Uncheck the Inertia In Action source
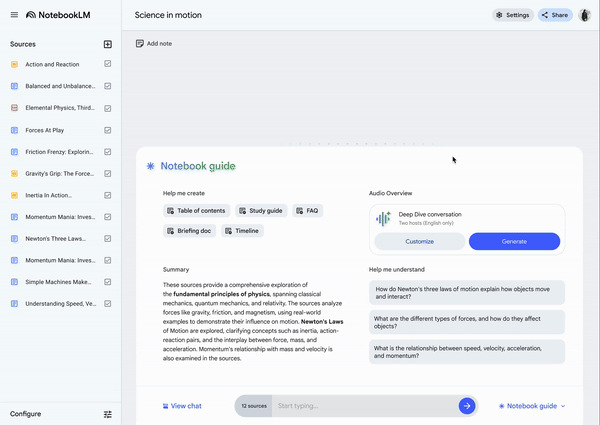The image size is (600, 425). pyautogui.click(x=108, y=195)
